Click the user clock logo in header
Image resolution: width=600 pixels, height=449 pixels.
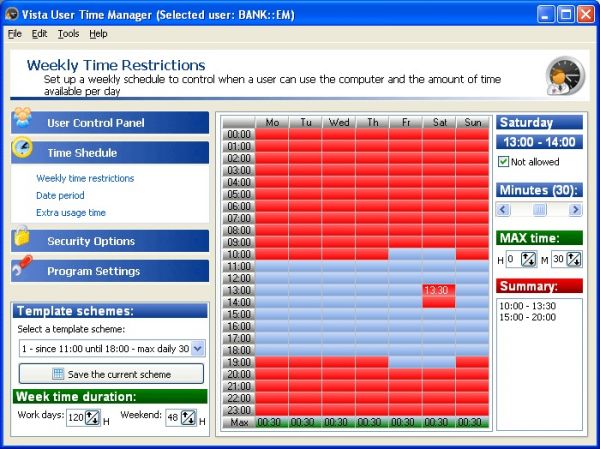click(565, 75)
